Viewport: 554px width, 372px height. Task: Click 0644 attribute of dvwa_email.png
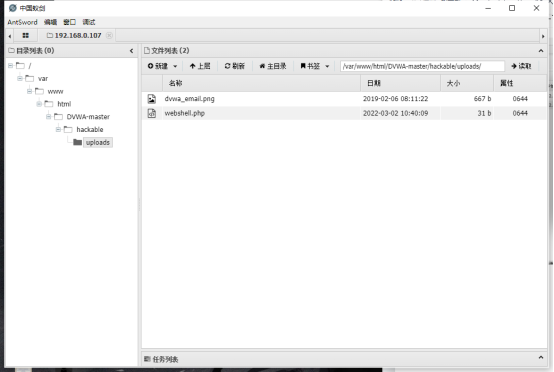tap(520, 99)
